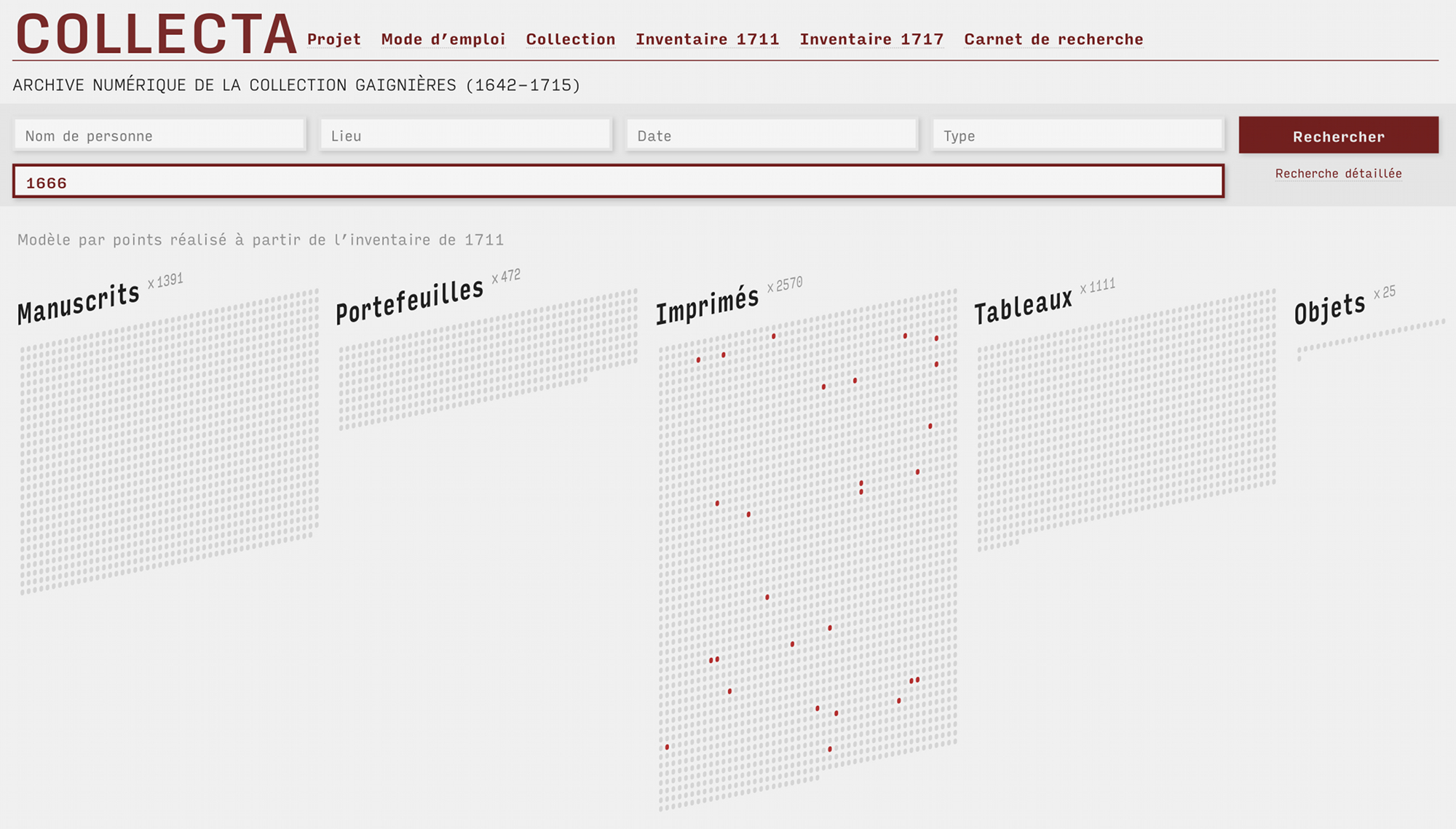This screenshot has height=829, width=1456.
Task: Click the x 2570 count label
Action: click(785, 285)
